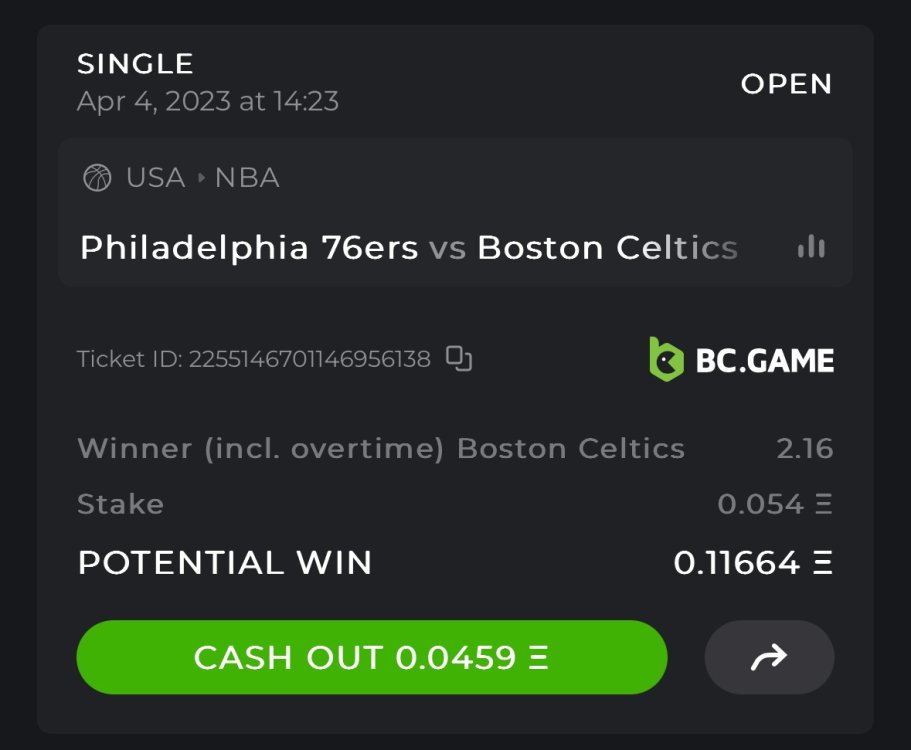The width and height of the screenshot is (911, 750).
Task: Click the arrow between USA and NBA
Action: tap(201, 178)
